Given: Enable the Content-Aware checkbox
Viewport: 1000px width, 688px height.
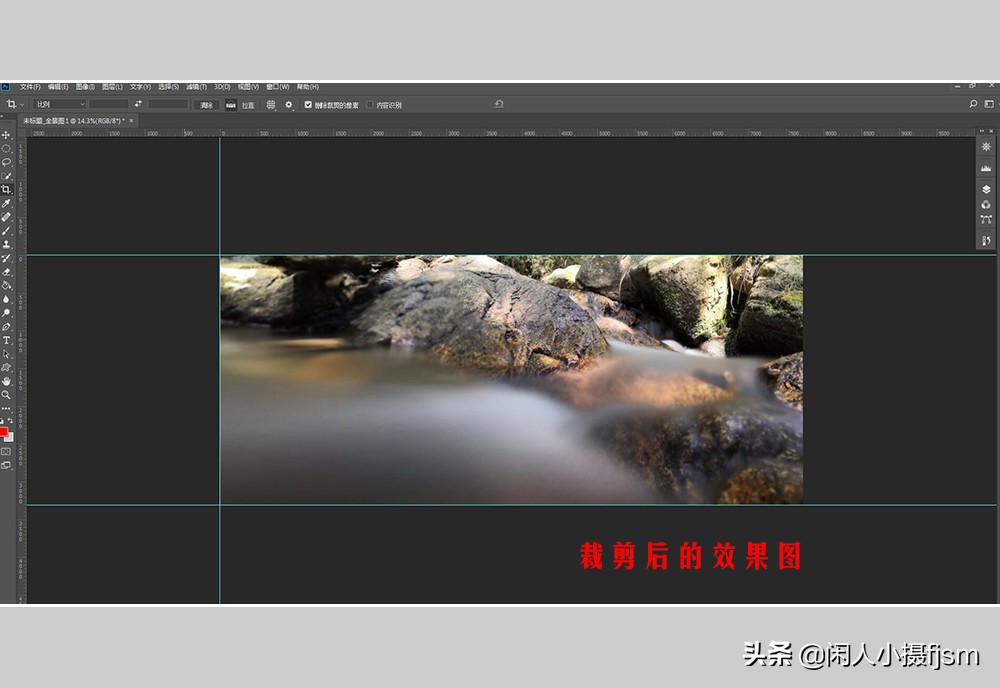Looking at the screenshot, I should [x=371, y=104].
